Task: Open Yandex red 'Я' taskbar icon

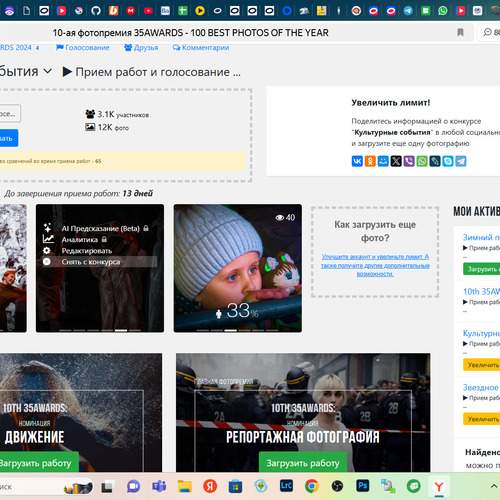Action: tap(210, 486)
